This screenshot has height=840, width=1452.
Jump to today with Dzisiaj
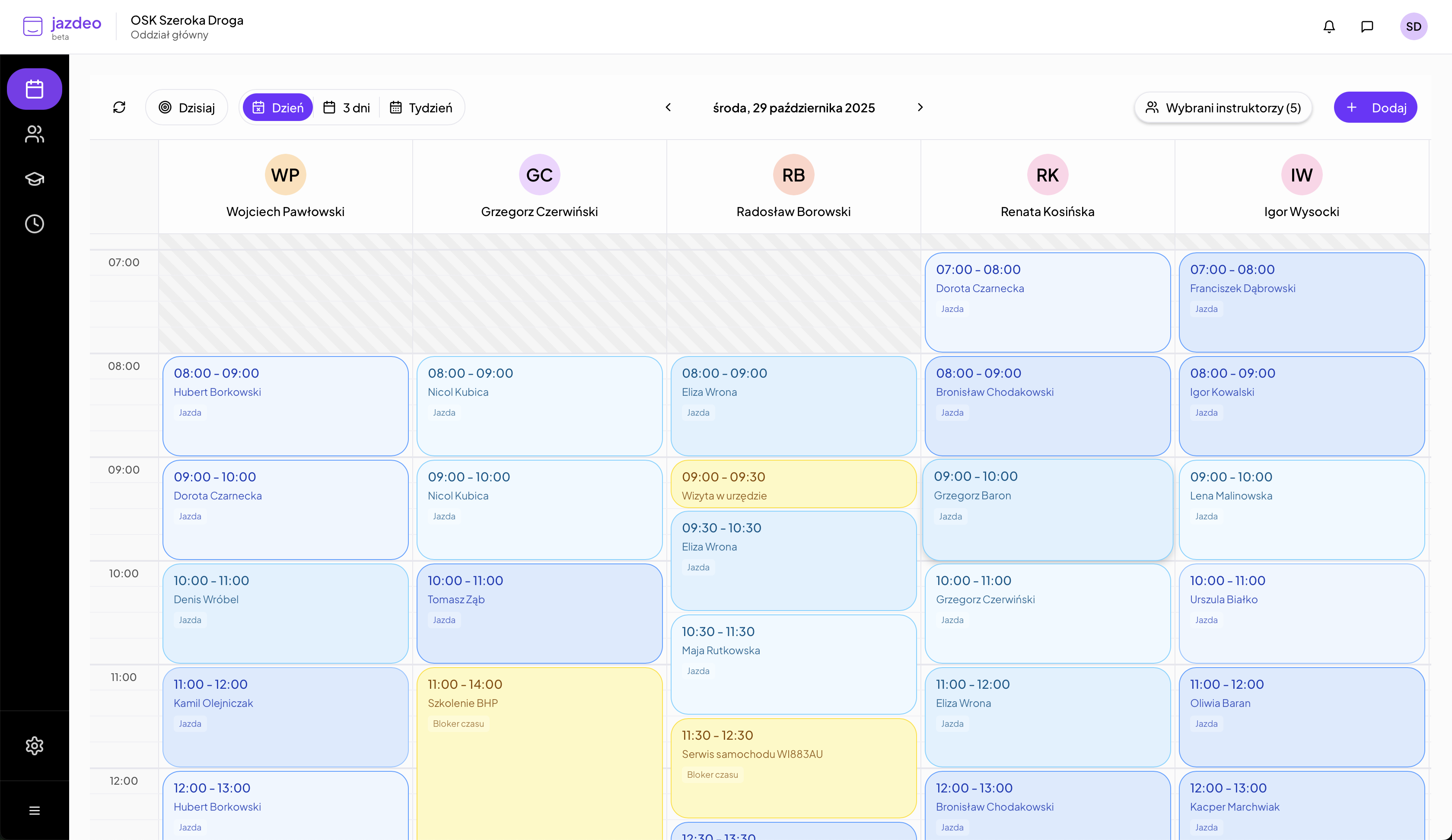click(187, 108)
